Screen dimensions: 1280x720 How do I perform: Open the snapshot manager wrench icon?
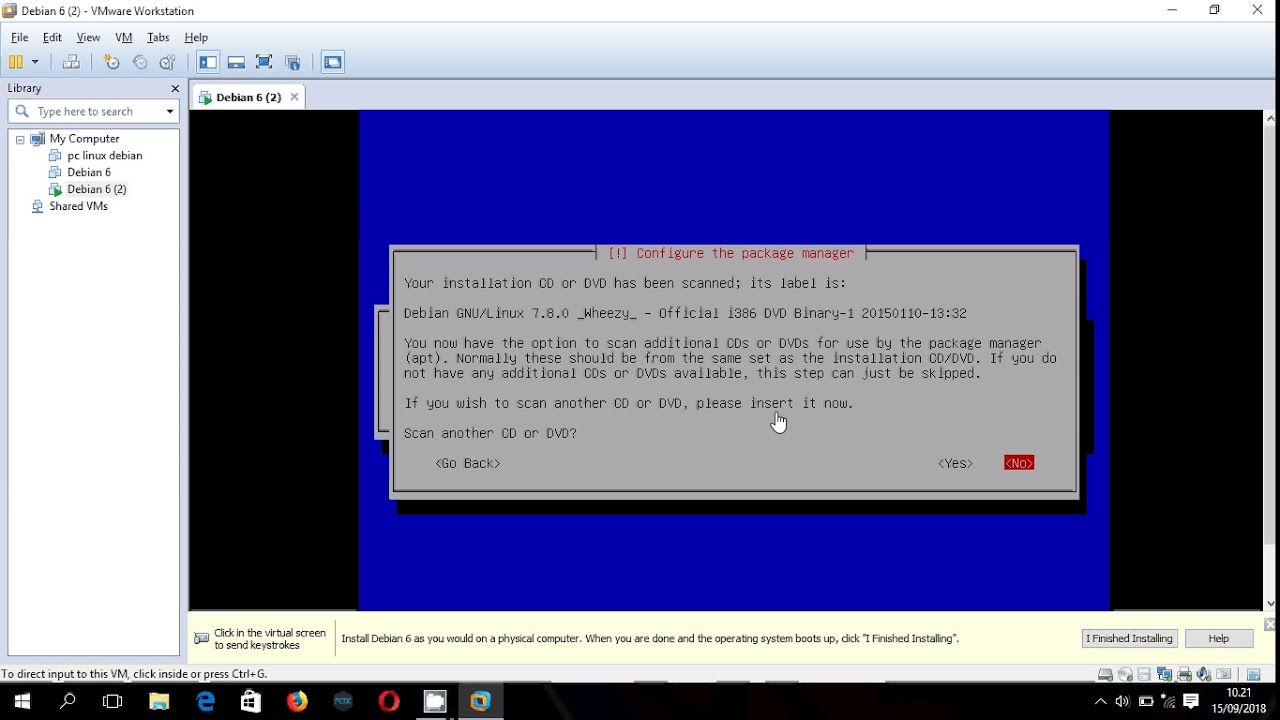tap(168, 62)
